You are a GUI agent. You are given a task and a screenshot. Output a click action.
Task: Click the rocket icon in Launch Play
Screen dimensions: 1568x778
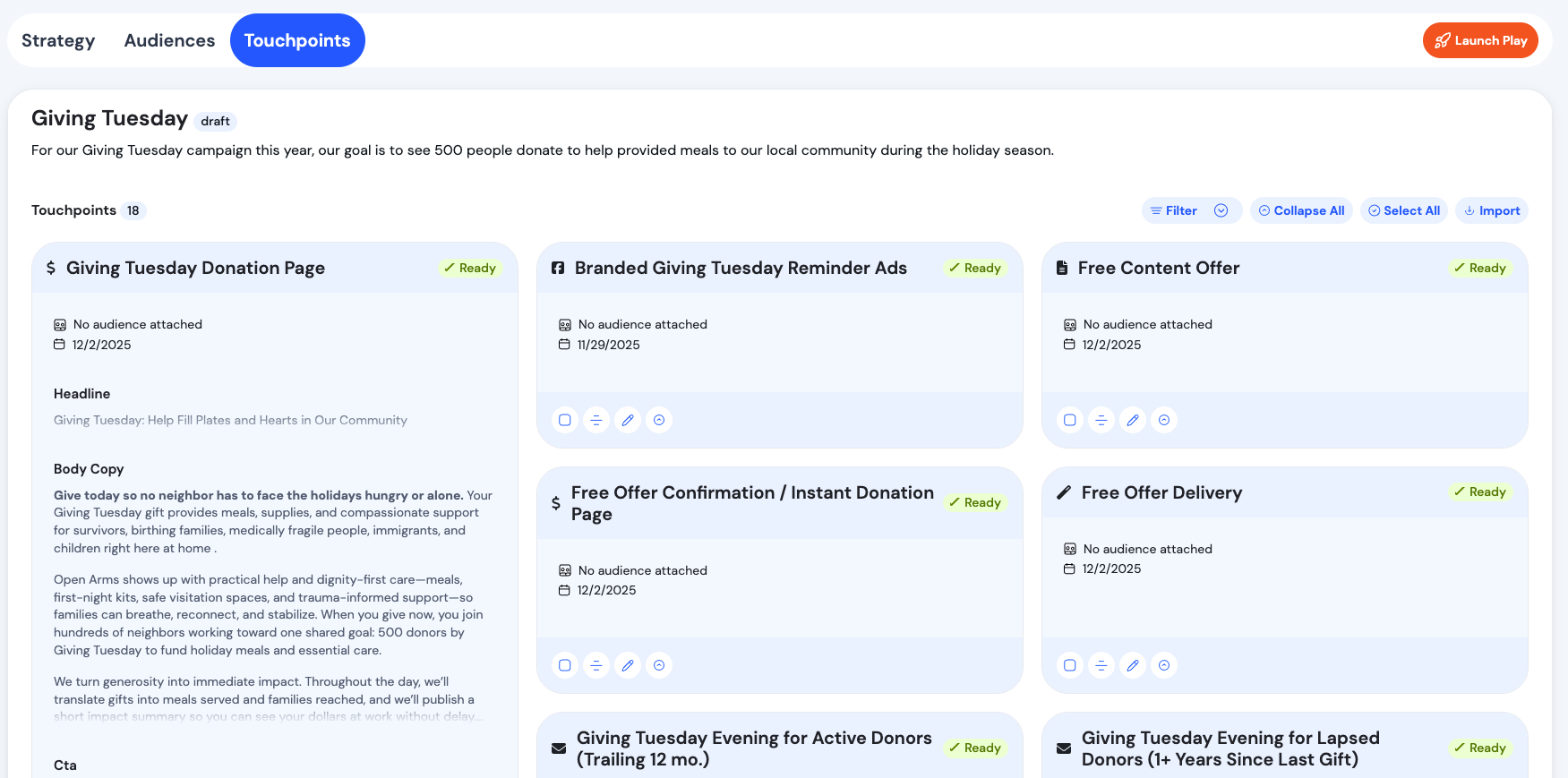point(1442,40)
